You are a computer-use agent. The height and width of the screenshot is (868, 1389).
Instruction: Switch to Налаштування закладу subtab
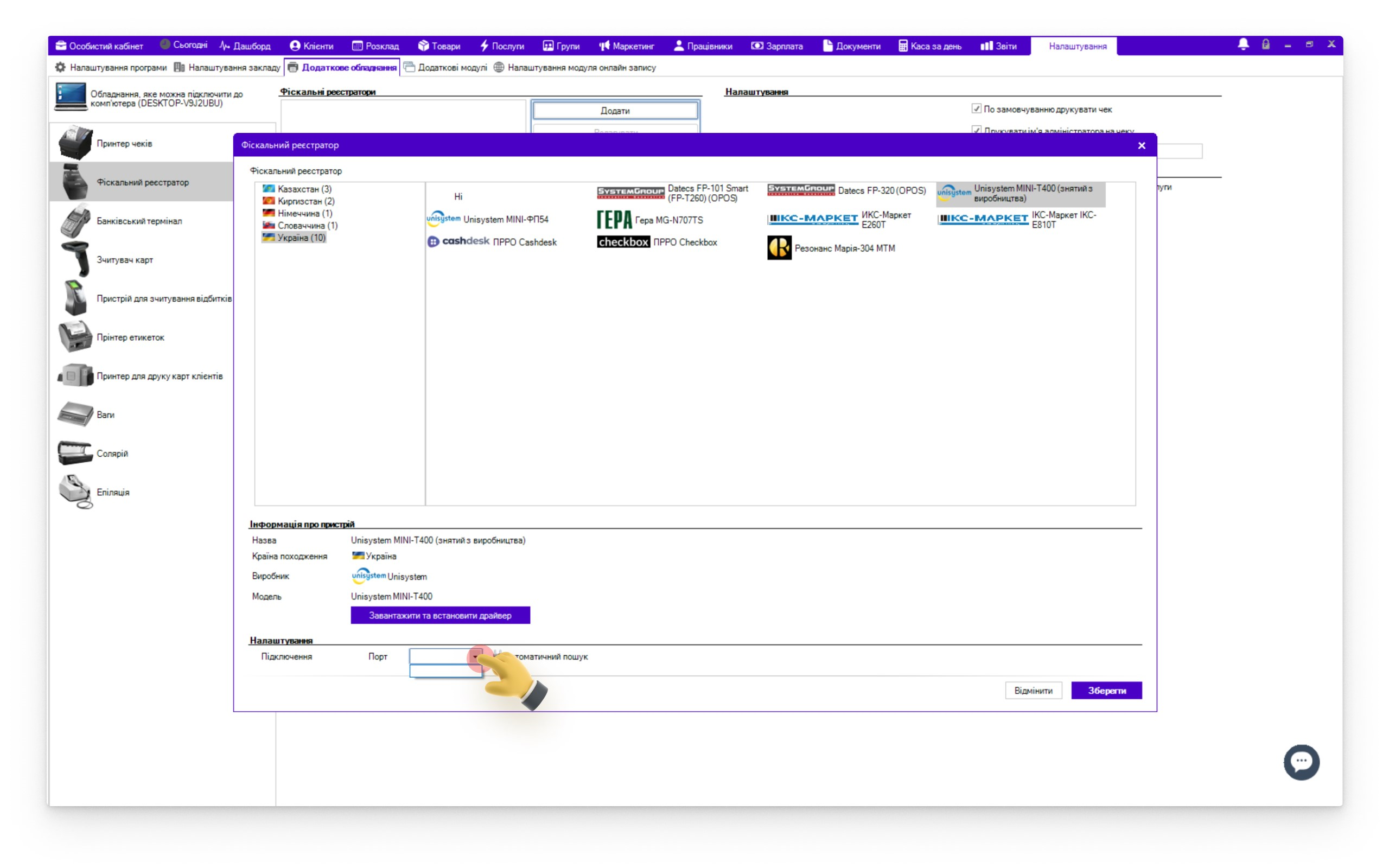227,68
